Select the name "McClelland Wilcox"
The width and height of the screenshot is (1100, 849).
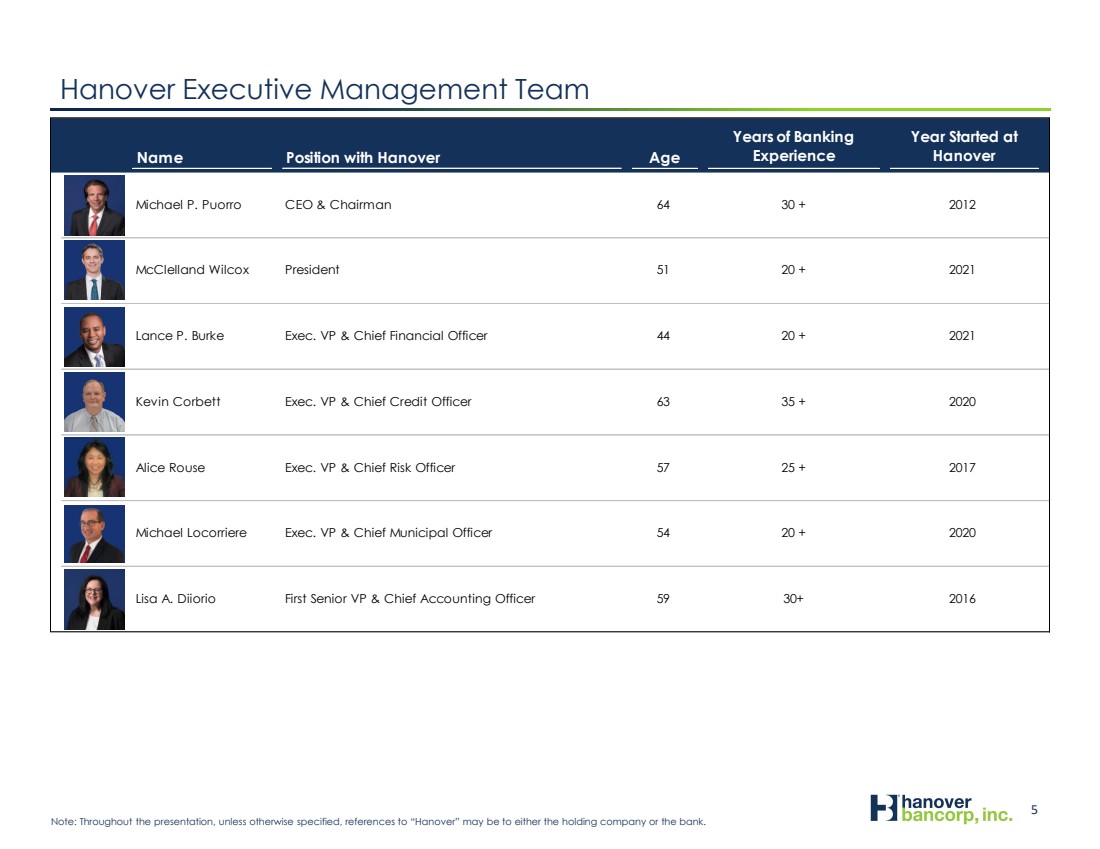(192, 270)
